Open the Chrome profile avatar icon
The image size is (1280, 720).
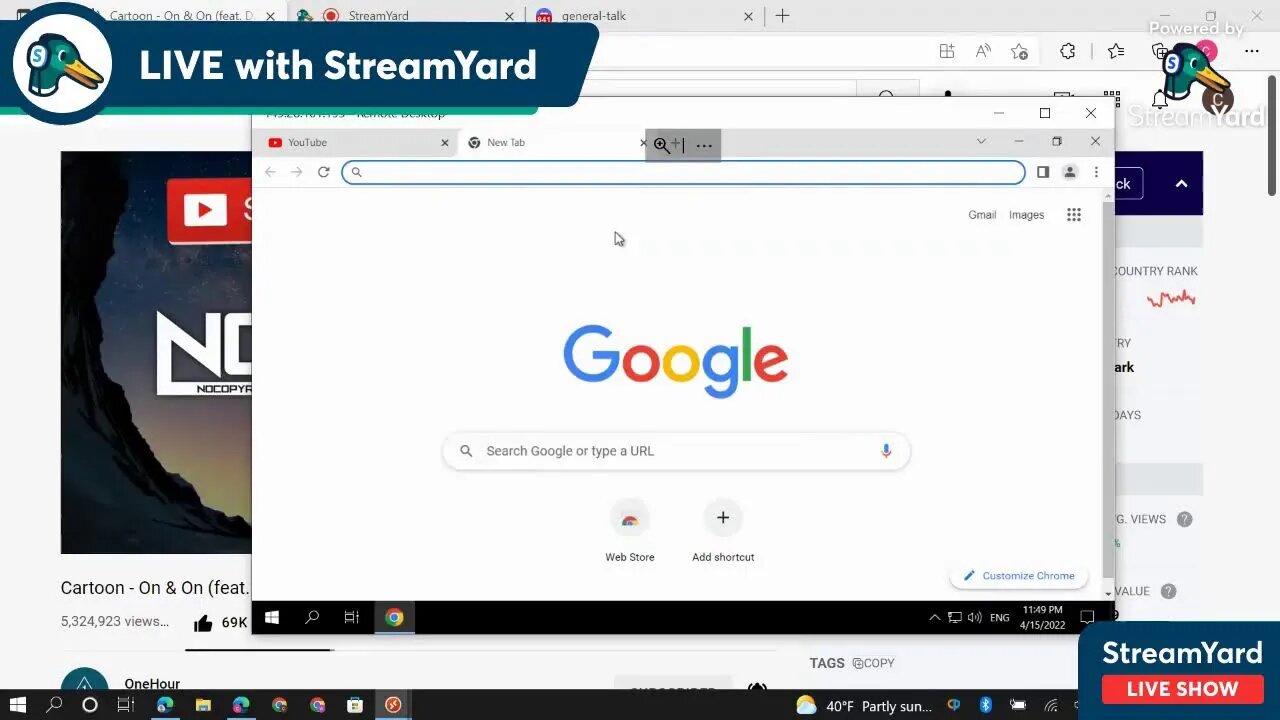1069,172
